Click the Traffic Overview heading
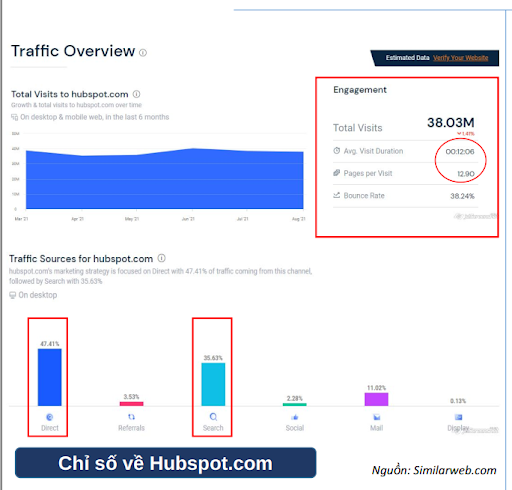This screenshot has height=490, width=512. (x=73, y=51)
